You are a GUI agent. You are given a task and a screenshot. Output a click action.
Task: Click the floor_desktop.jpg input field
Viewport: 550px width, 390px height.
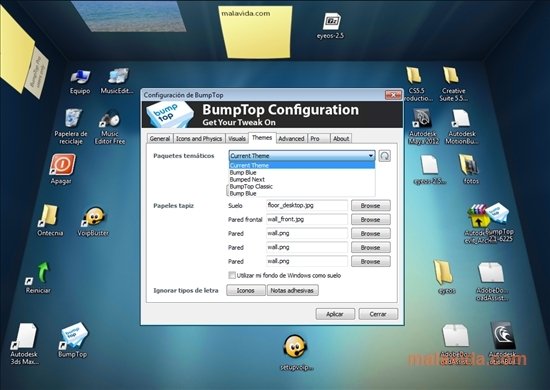[x=307, y=205]
